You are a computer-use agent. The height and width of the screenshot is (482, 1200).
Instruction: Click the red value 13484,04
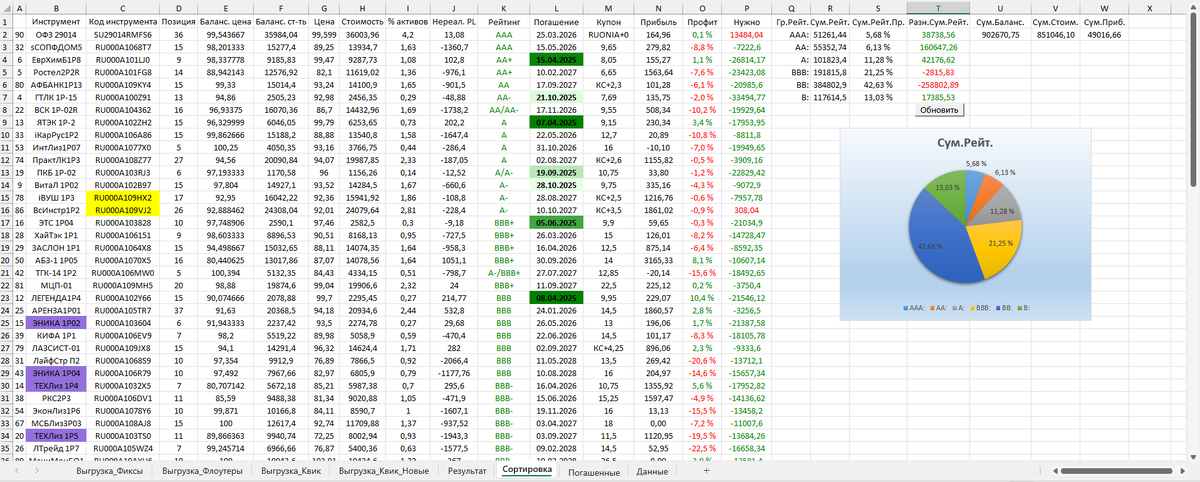click(x=746, y=34)
